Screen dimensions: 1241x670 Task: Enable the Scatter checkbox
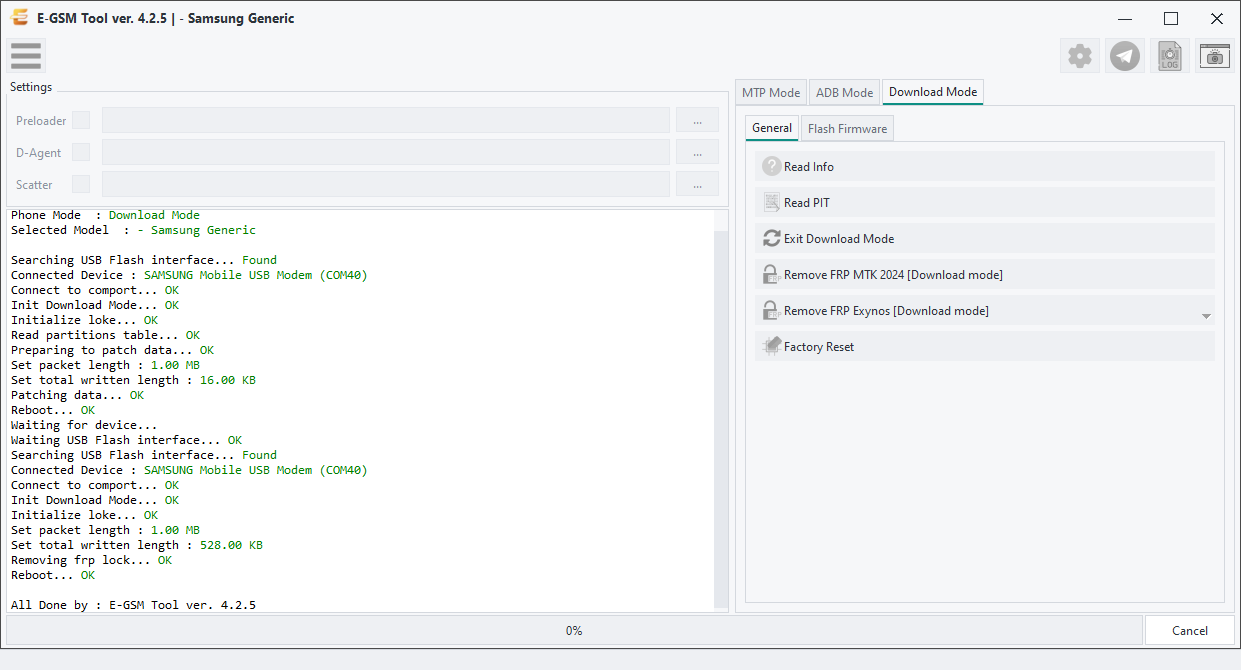(x=81, y=184)
